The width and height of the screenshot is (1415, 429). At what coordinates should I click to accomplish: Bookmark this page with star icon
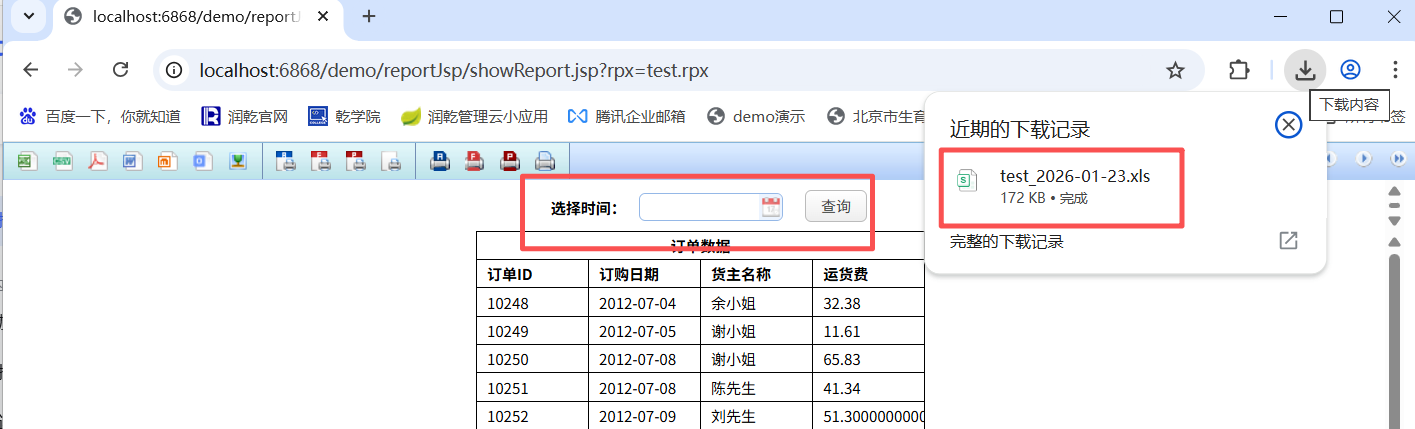[1176, 70]
